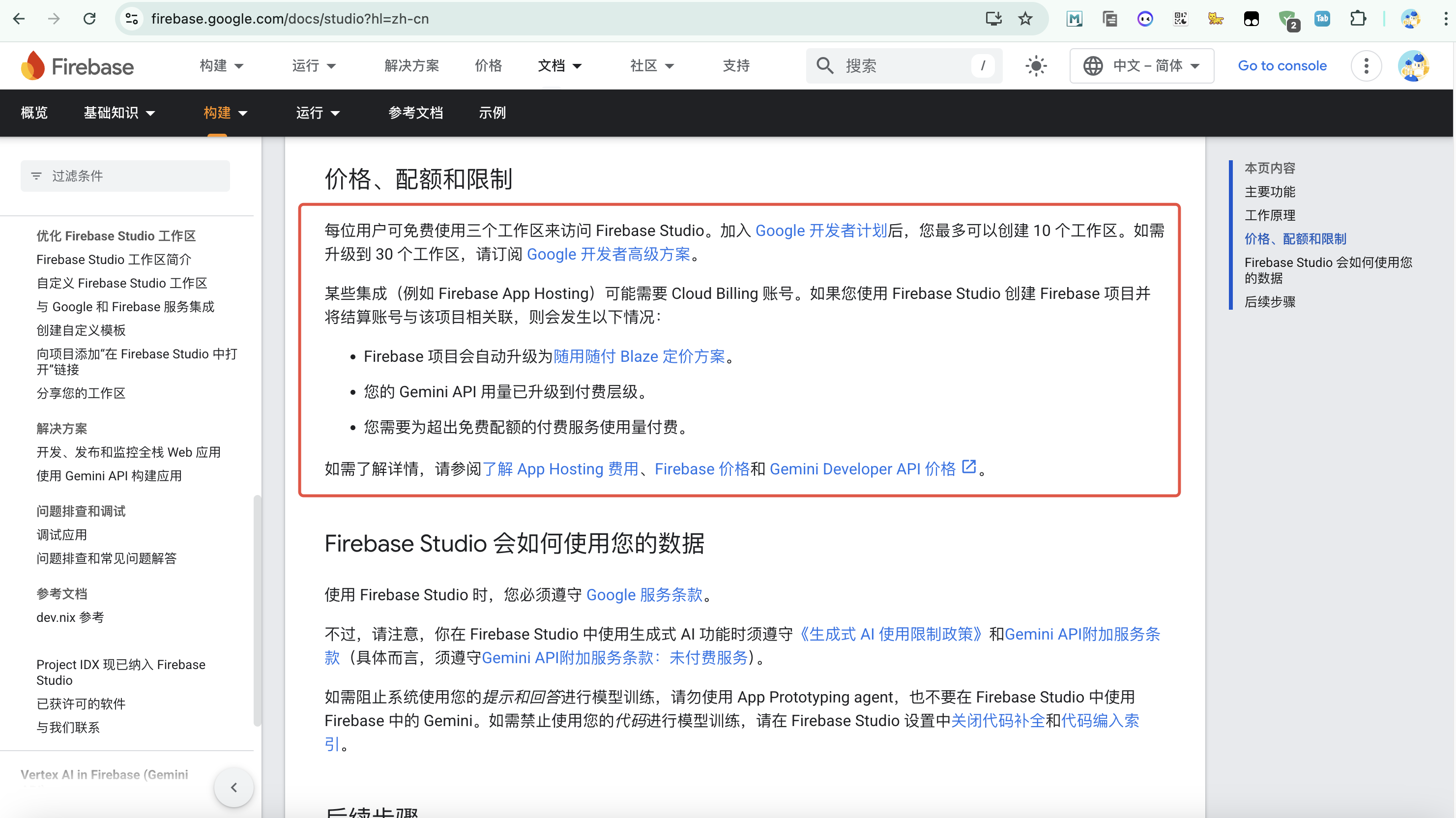Viewport: 1456px width, 818px height.
Task: Open the browser extensions puzzle icon
Action: click(x=1358, y=19)
